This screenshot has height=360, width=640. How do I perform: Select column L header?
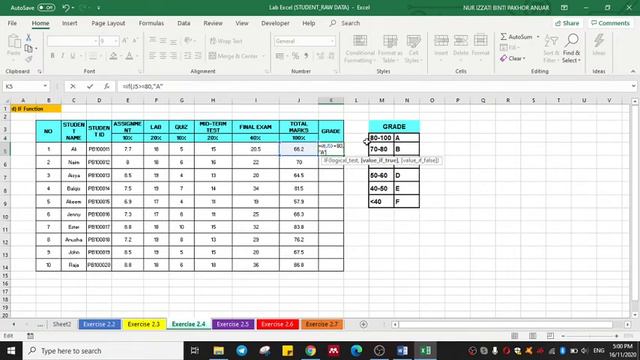(x=356, y=100)
